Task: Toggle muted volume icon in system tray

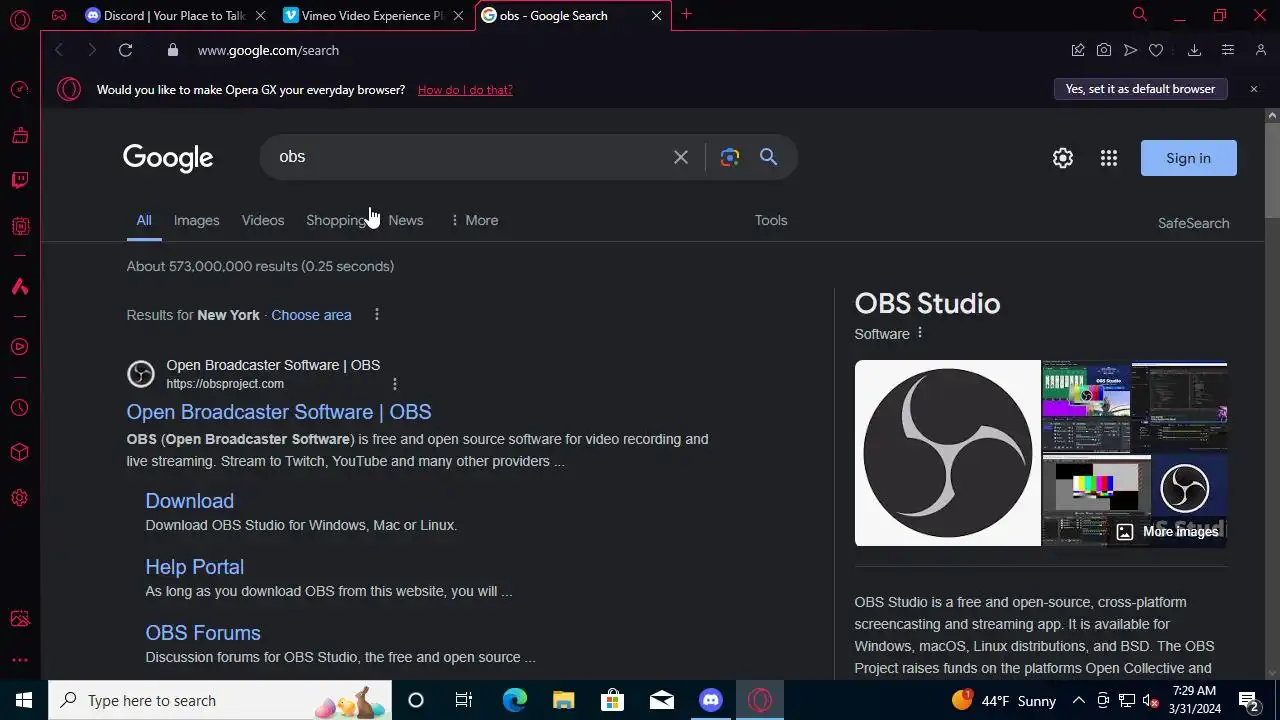Action: [1151, 700]
